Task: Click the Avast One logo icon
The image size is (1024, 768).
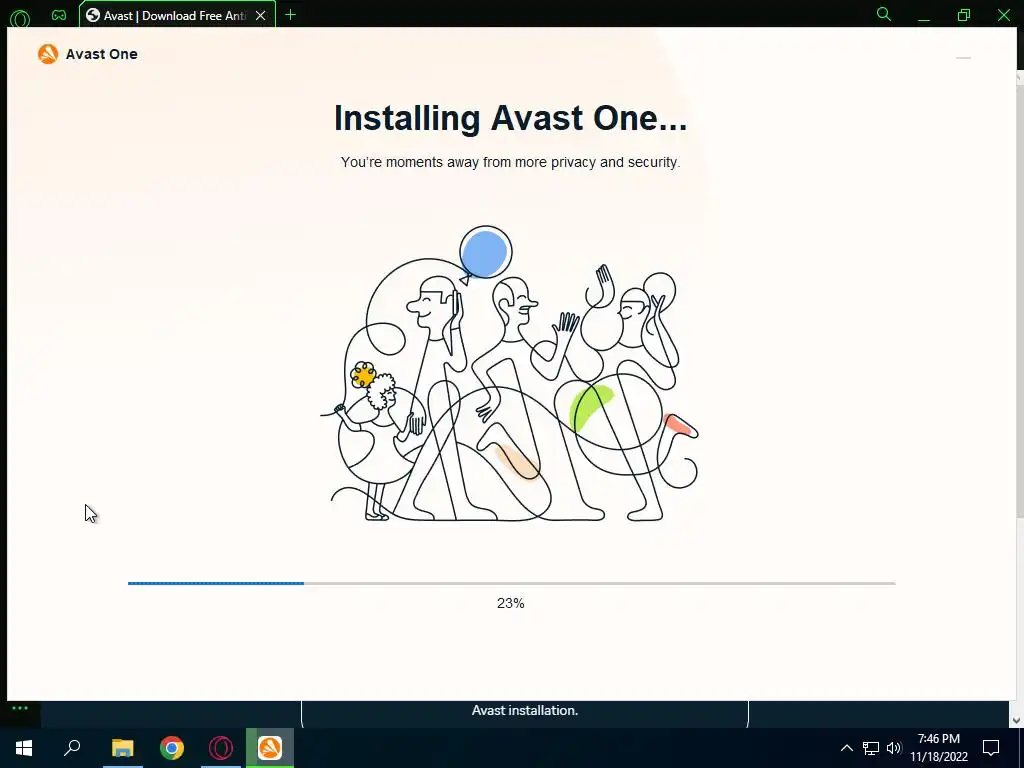Action: coord(48,54)
